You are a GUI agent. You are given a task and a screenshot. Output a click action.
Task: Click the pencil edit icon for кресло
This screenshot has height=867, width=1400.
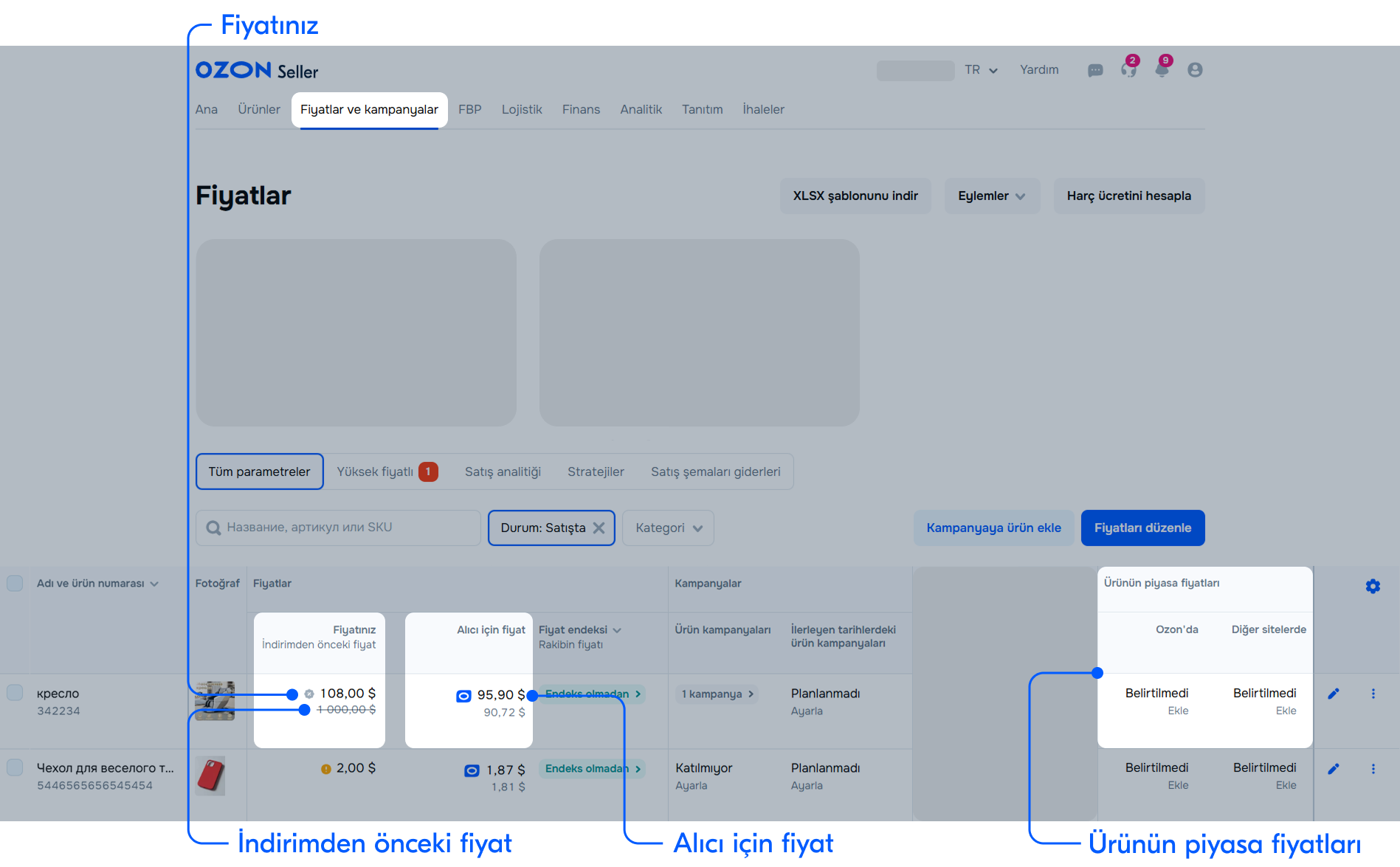(x=1334, y=694)
